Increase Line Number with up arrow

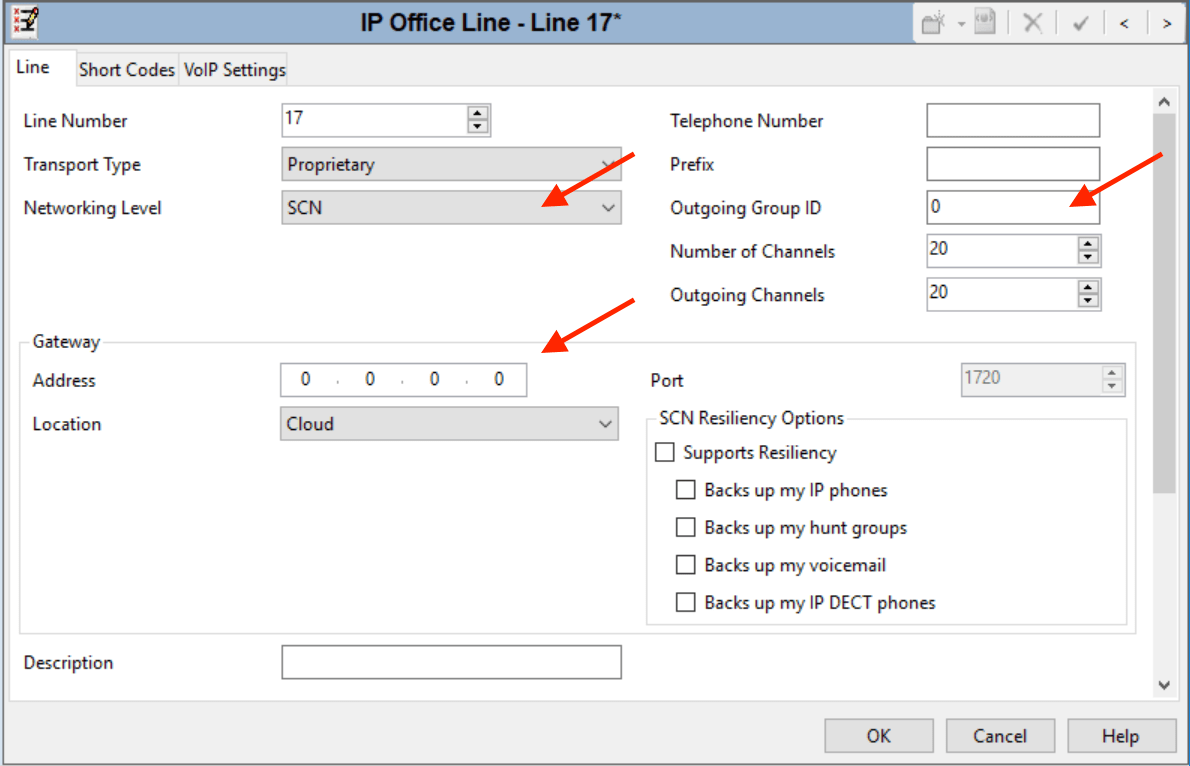[477, 113]
